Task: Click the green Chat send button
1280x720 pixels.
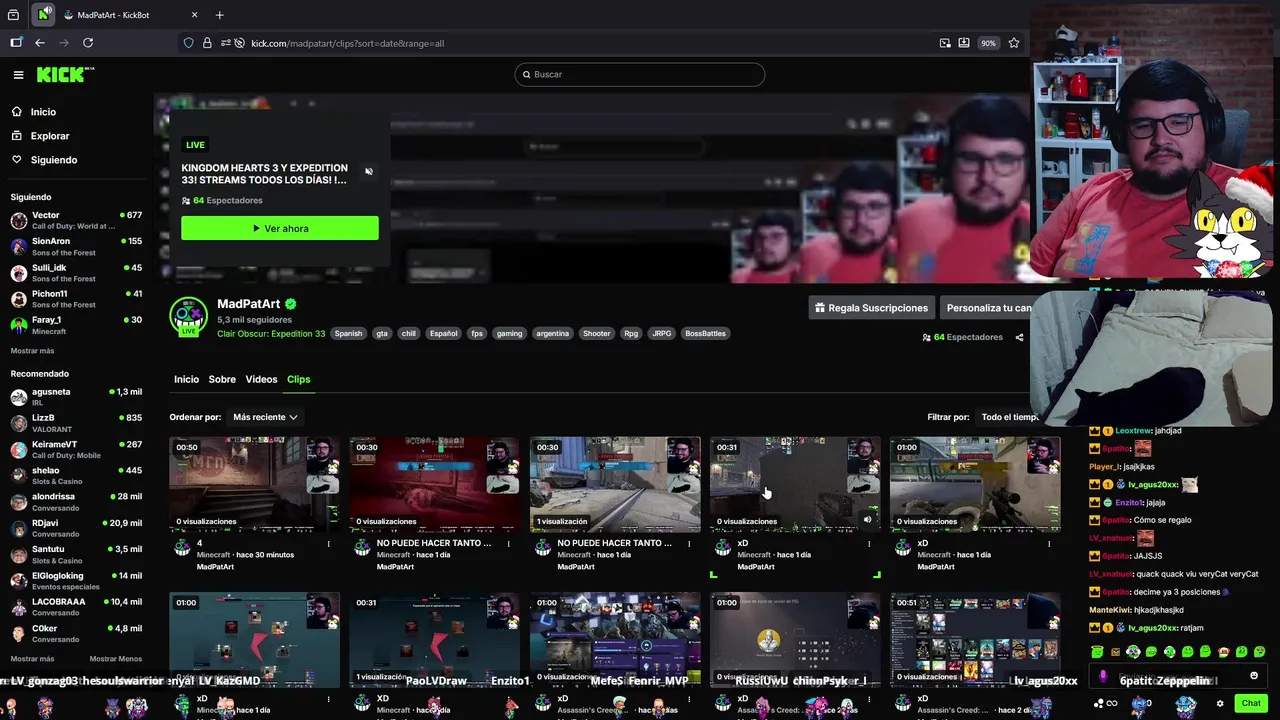Action: [1251, 703]
